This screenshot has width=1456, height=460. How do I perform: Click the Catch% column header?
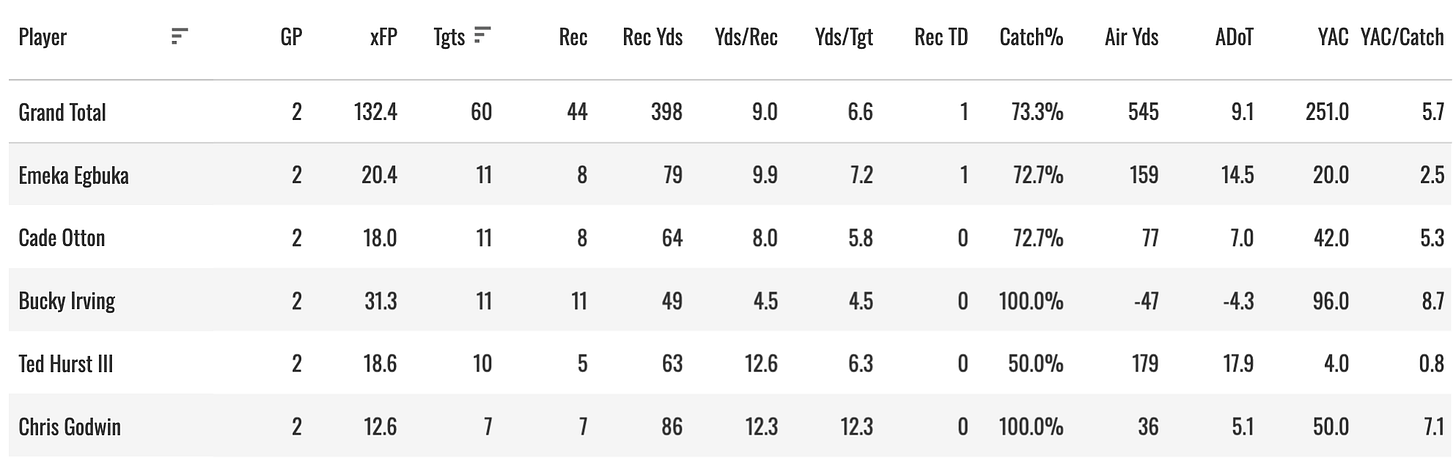[x=1031, y=37]
